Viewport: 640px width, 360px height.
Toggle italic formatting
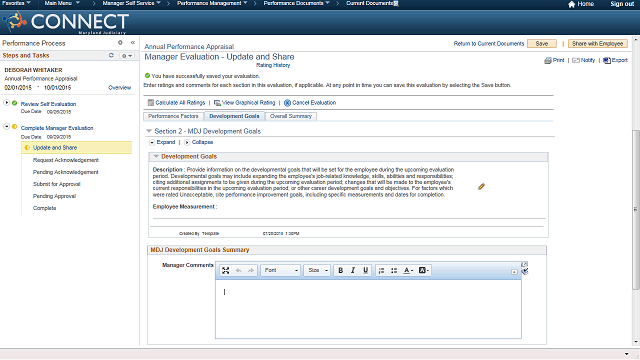[x=353, y=270]
